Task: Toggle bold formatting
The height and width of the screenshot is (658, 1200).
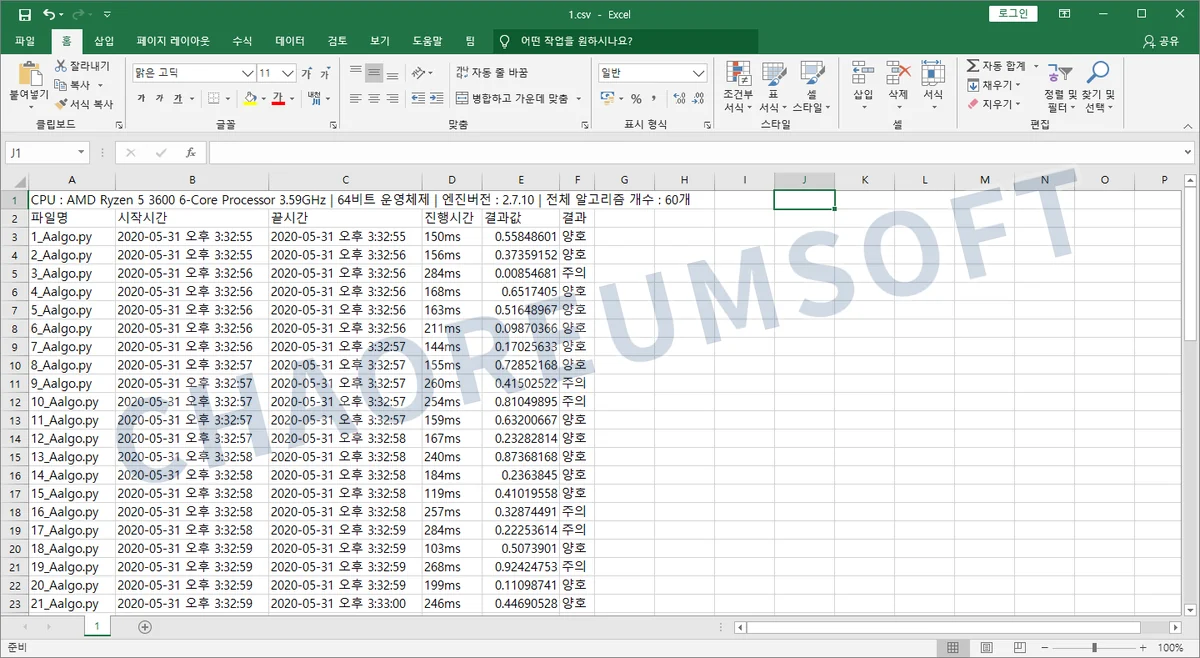Action: pos(142,99)
